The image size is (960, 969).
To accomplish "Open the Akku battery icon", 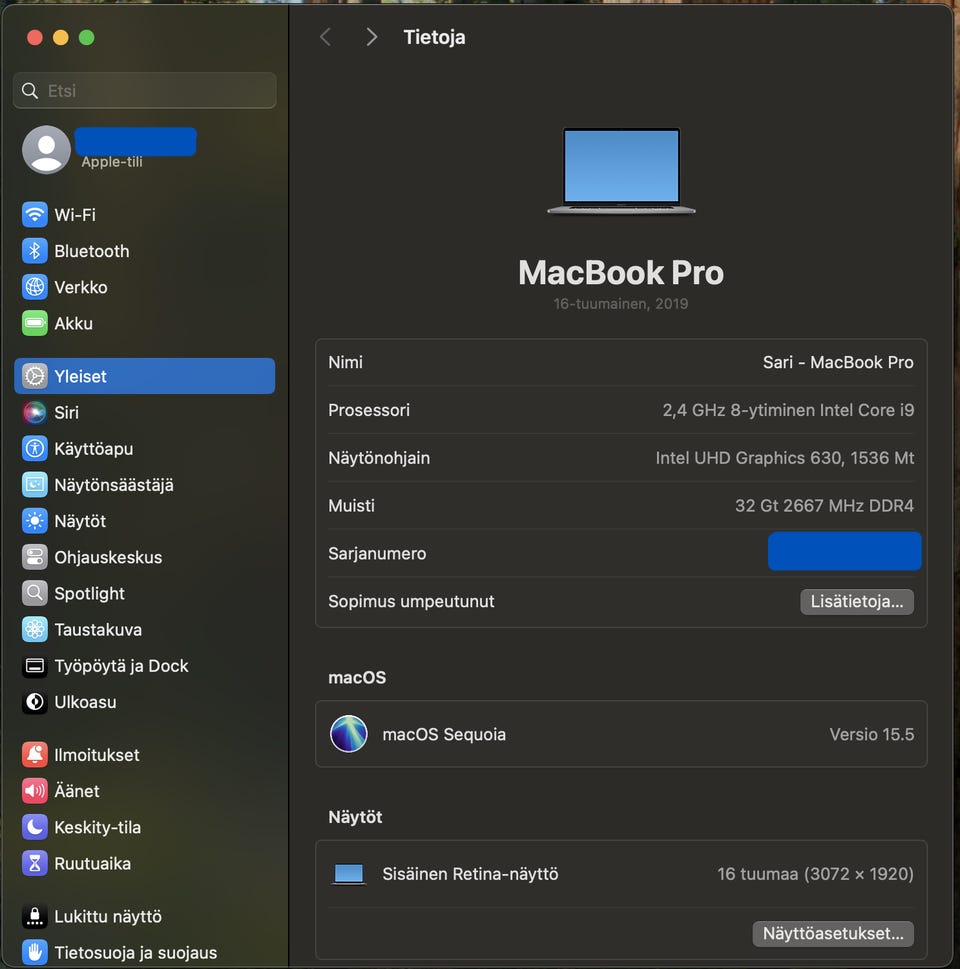I will (x=35, y=323).
